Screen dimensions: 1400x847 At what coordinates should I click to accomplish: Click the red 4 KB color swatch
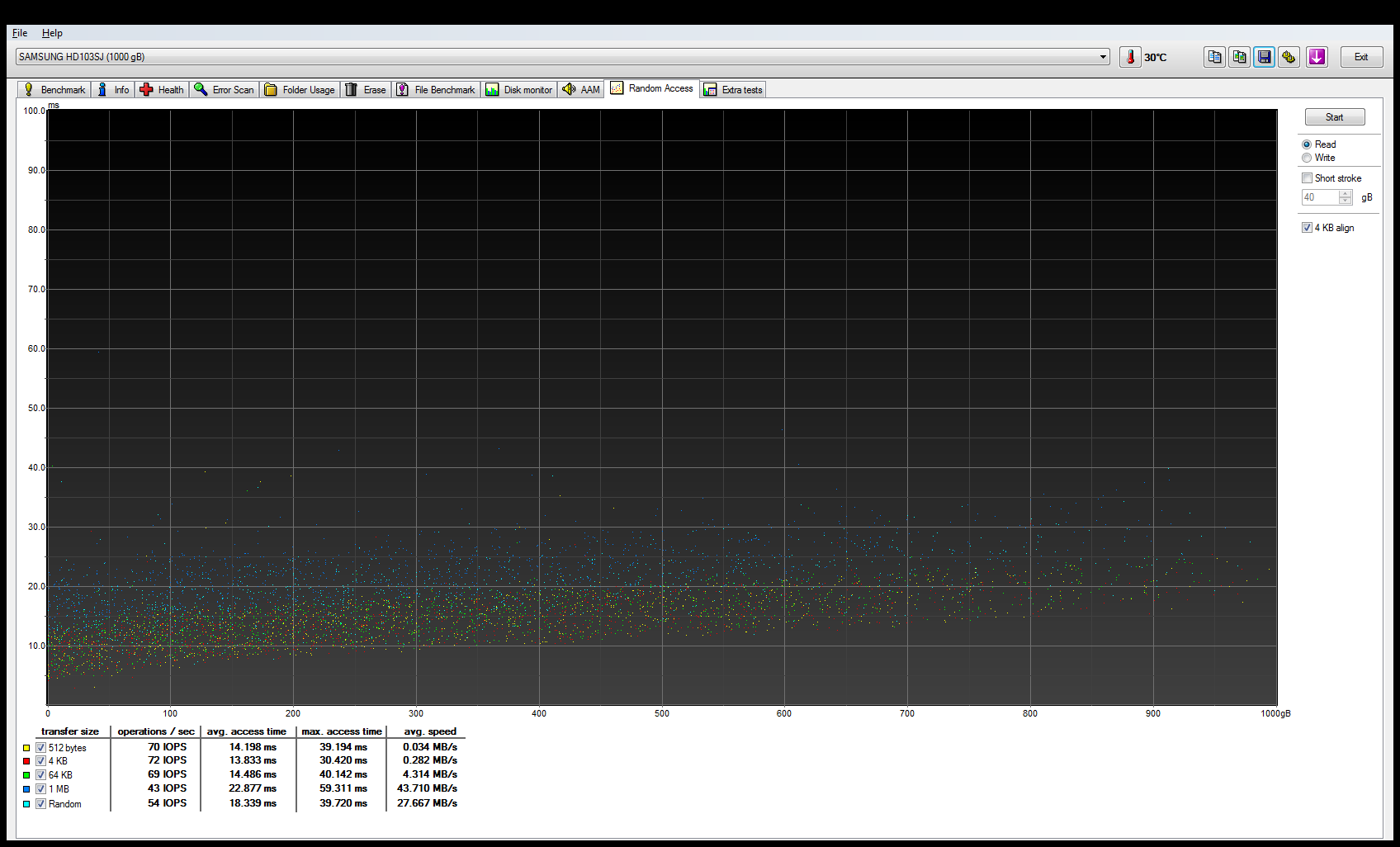(26, 761)
